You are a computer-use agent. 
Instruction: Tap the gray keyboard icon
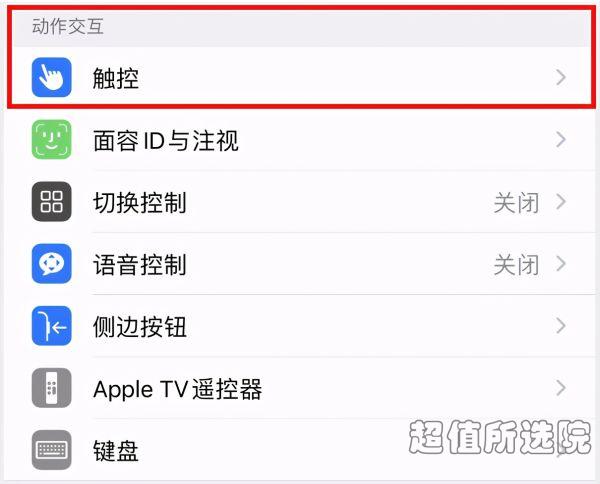point(52,450)
